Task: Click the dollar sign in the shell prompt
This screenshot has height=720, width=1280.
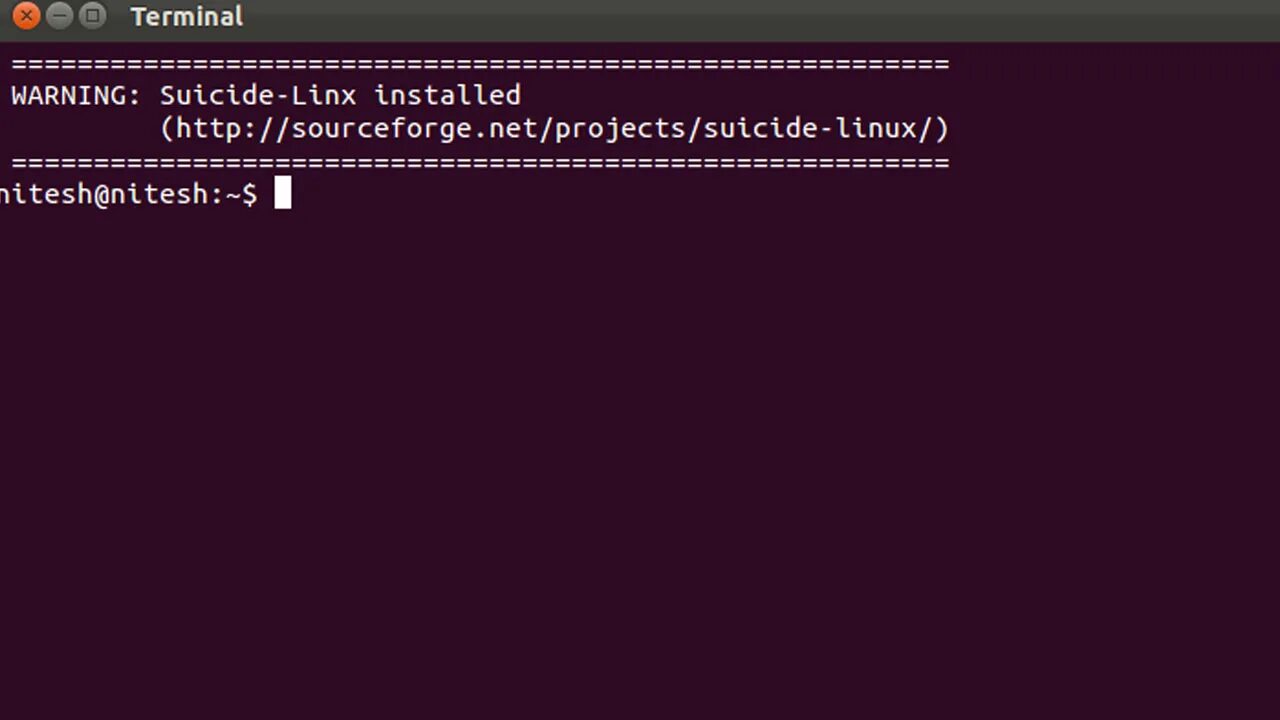Action: tap(249, 194)
